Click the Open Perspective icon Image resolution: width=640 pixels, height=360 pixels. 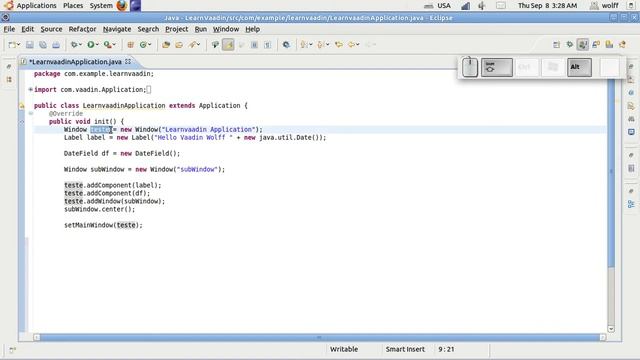(556, 45)
